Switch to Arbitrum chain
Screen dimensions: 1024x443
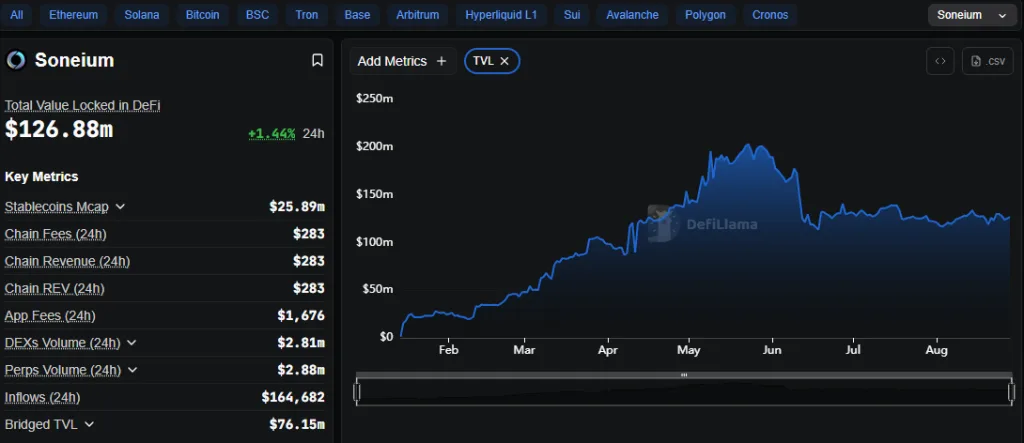[418, 14]
